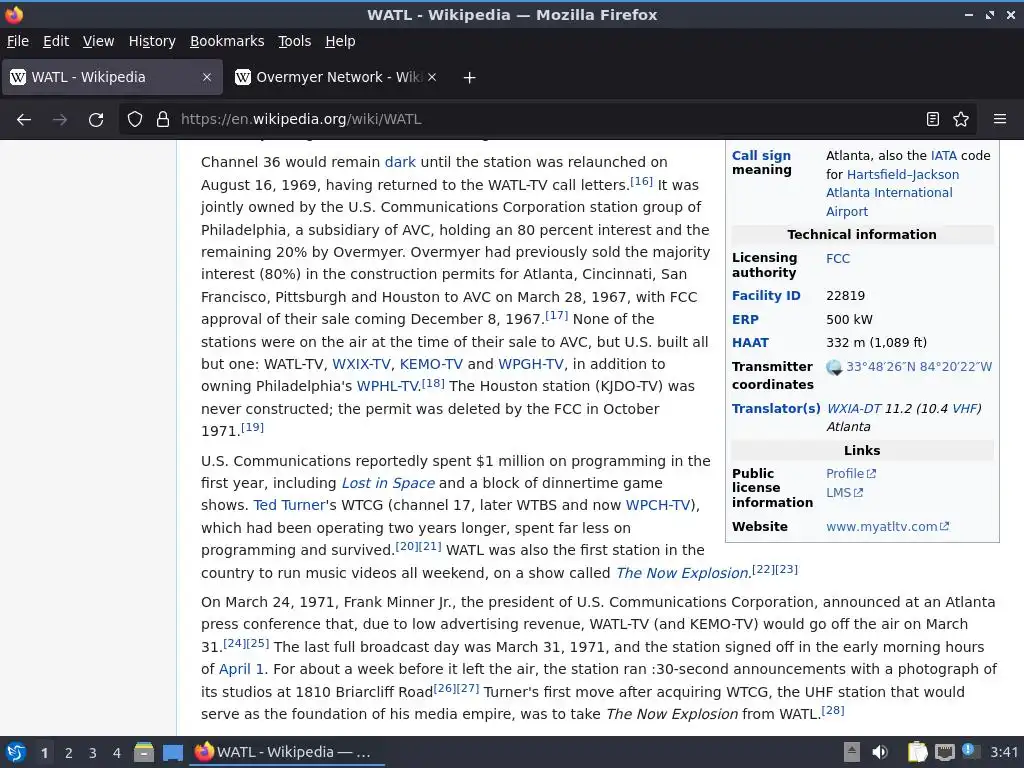Image resolution: width=1024 pixels, height=768 pixels.
Task: Click the removable media tray icon
Action: pos(851,752)
